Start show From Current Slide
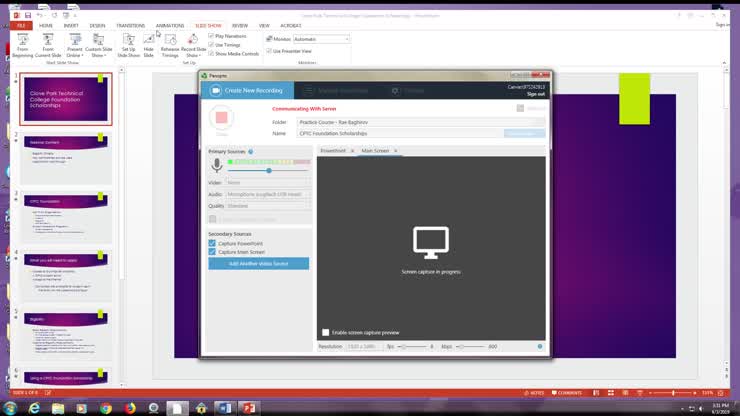 49,43
